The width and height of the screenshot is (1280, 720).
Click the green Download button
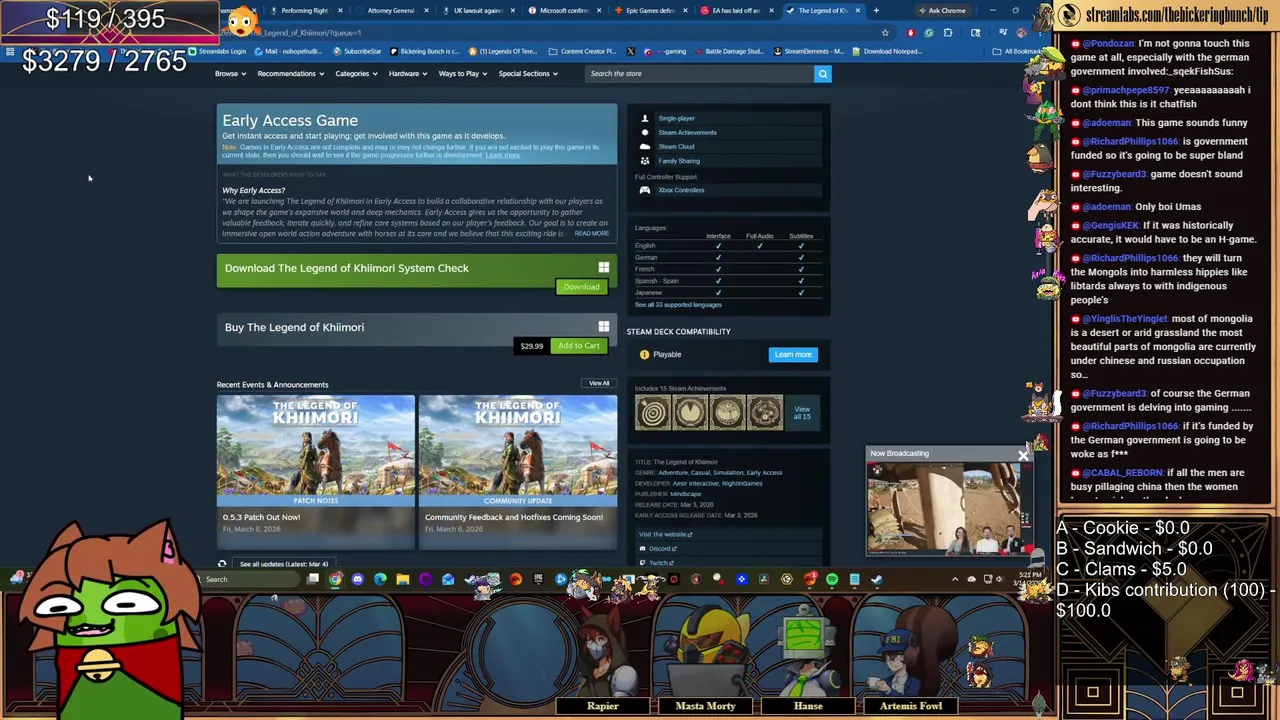click(581, 287)
